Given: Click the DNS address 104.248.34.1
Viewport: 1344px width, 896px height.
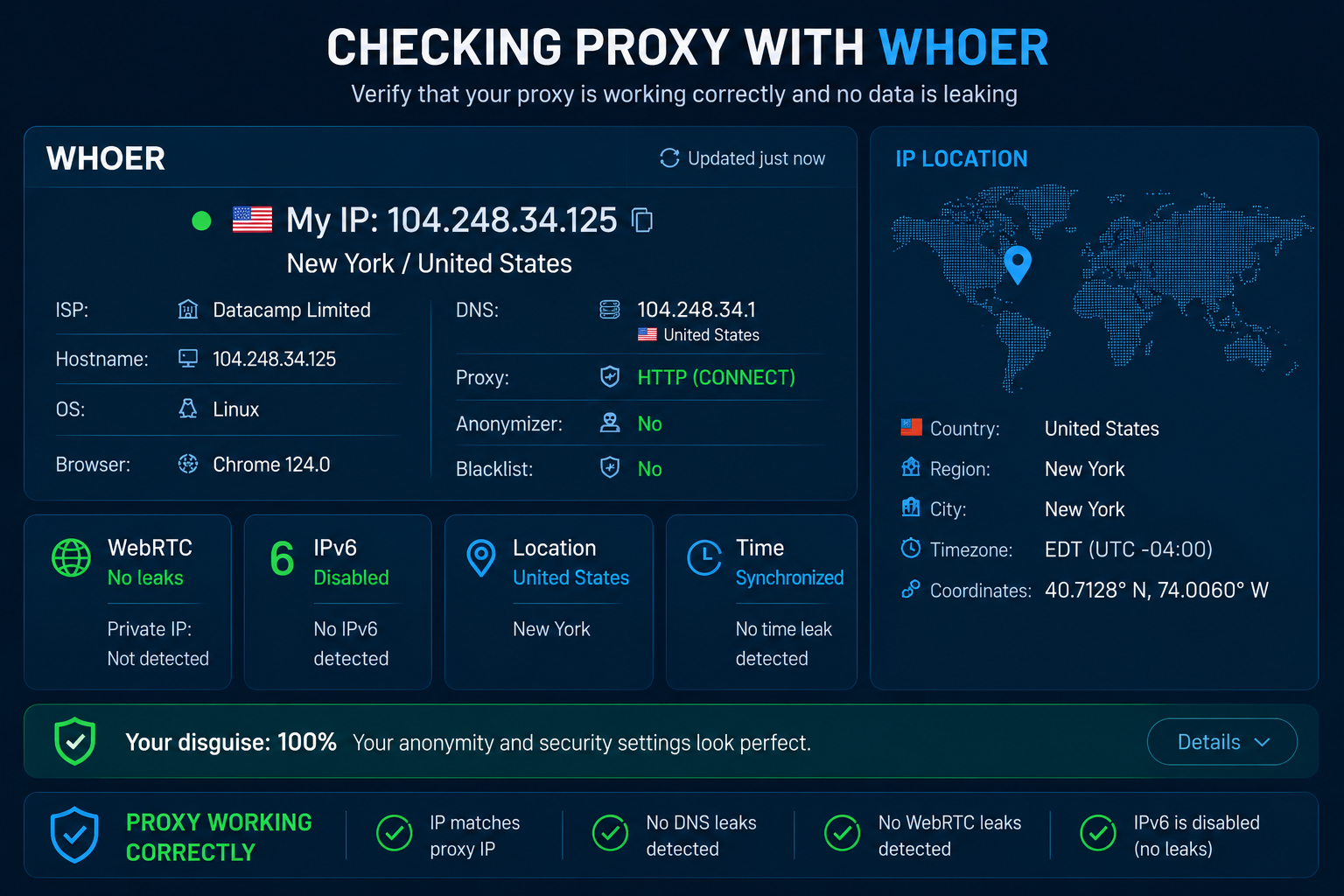Looking at the screenshot, I should (x=696, y=310).
